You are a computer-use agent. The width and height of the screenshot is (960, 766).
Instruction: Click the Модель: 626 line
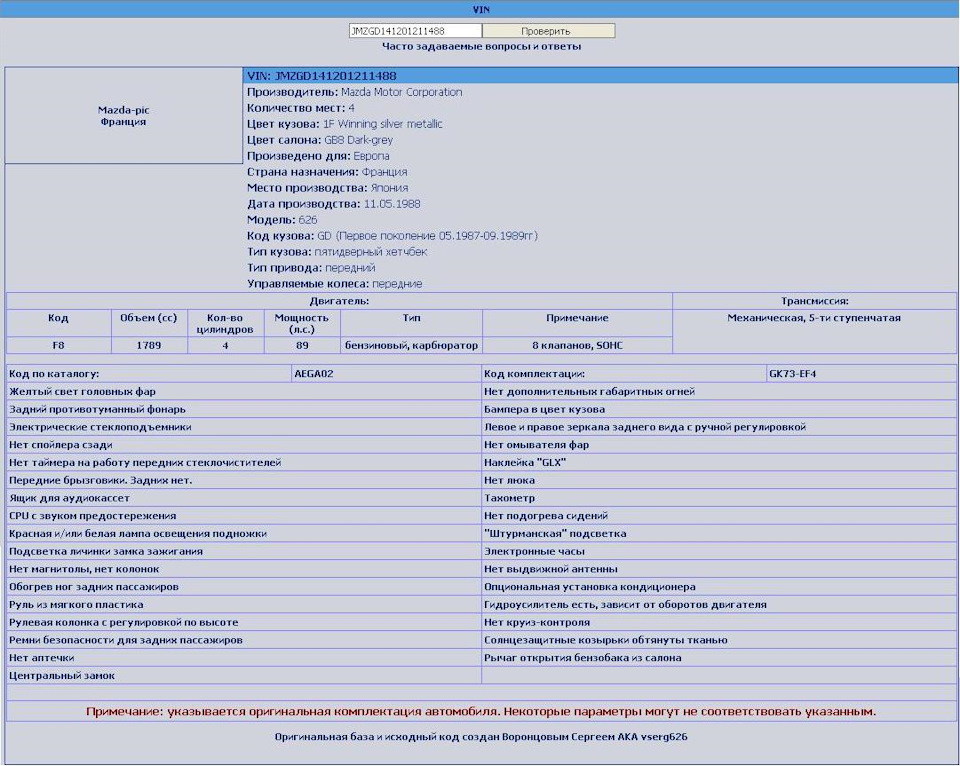[282, 220]
